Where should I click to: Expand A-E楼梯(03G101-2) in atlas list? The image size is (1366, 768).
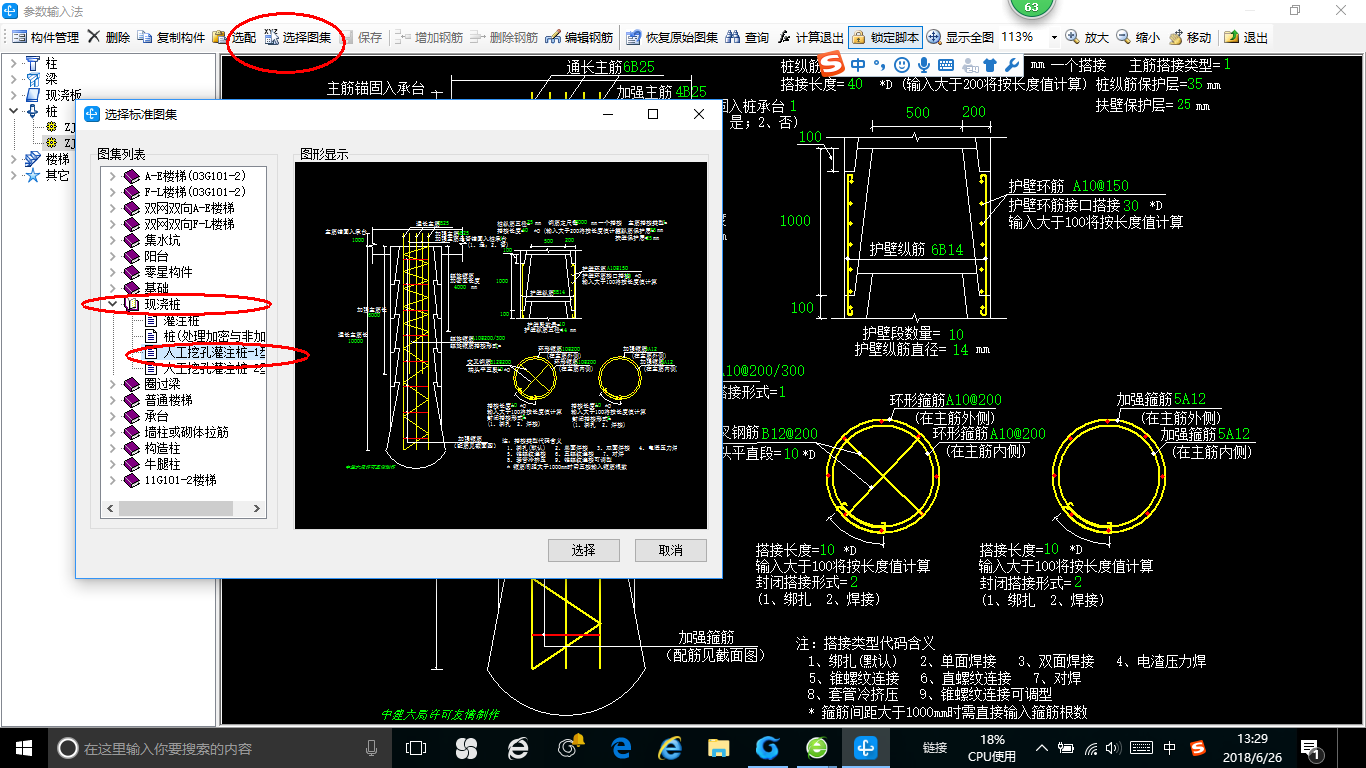click(113, 176)
